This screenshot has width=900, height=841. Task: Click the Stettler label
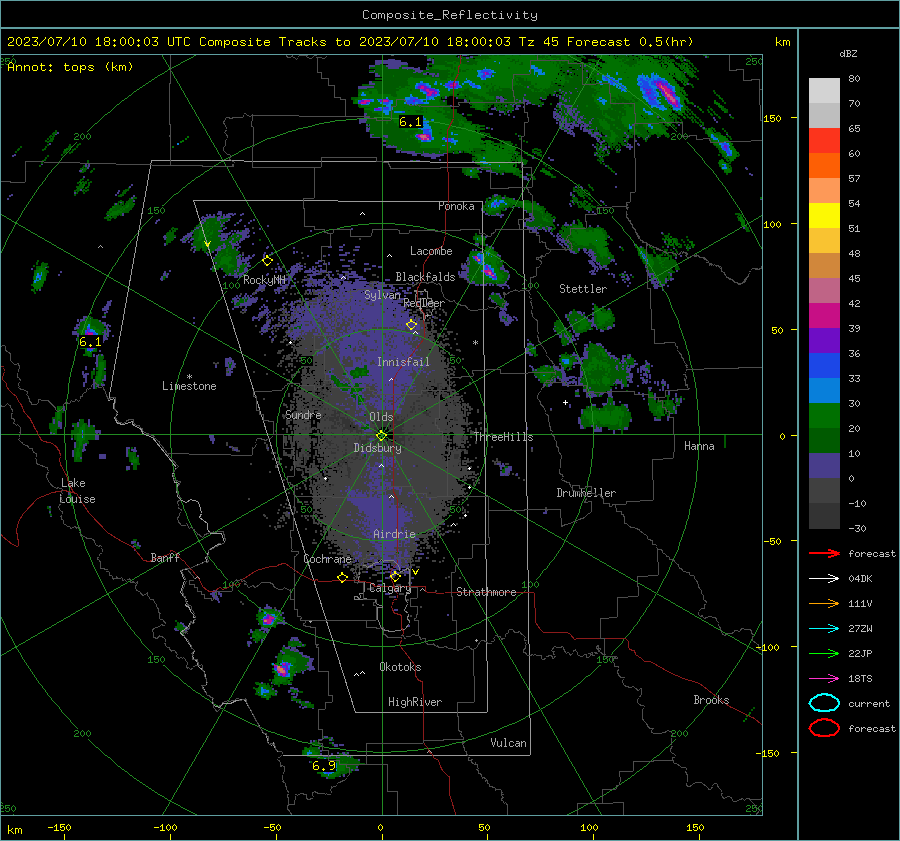click(583, 289)
